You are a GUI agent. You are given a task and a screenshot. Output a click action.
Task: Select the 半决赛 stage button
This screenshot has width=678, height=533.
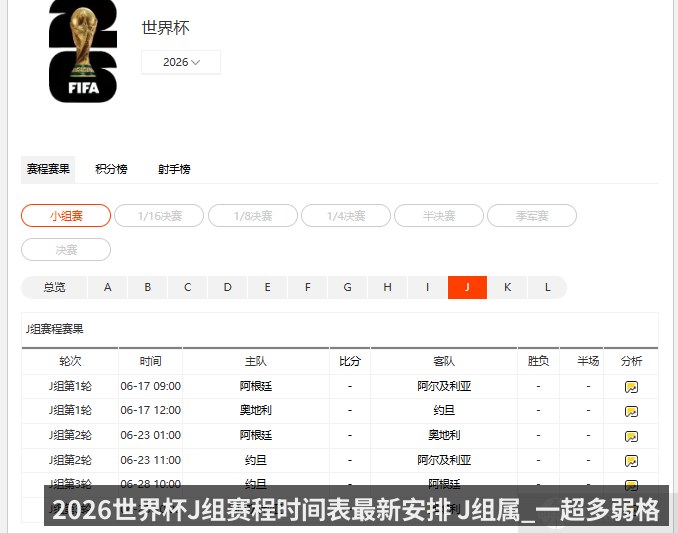[439, 216]
